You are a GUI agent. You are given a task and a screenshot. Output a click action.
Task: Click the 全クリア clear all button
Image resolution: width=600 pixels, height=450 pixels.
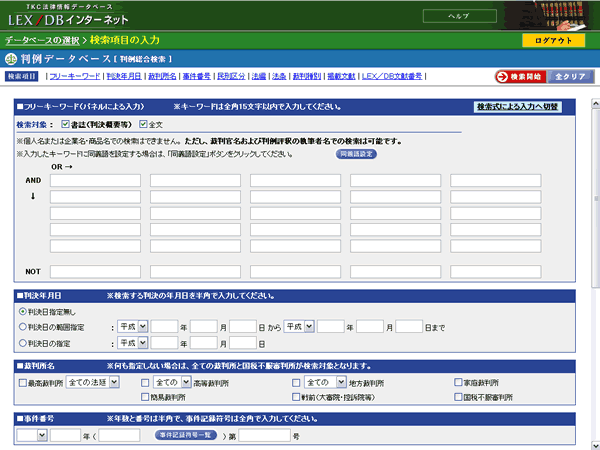pyautogui.click(x=570, y=77)
